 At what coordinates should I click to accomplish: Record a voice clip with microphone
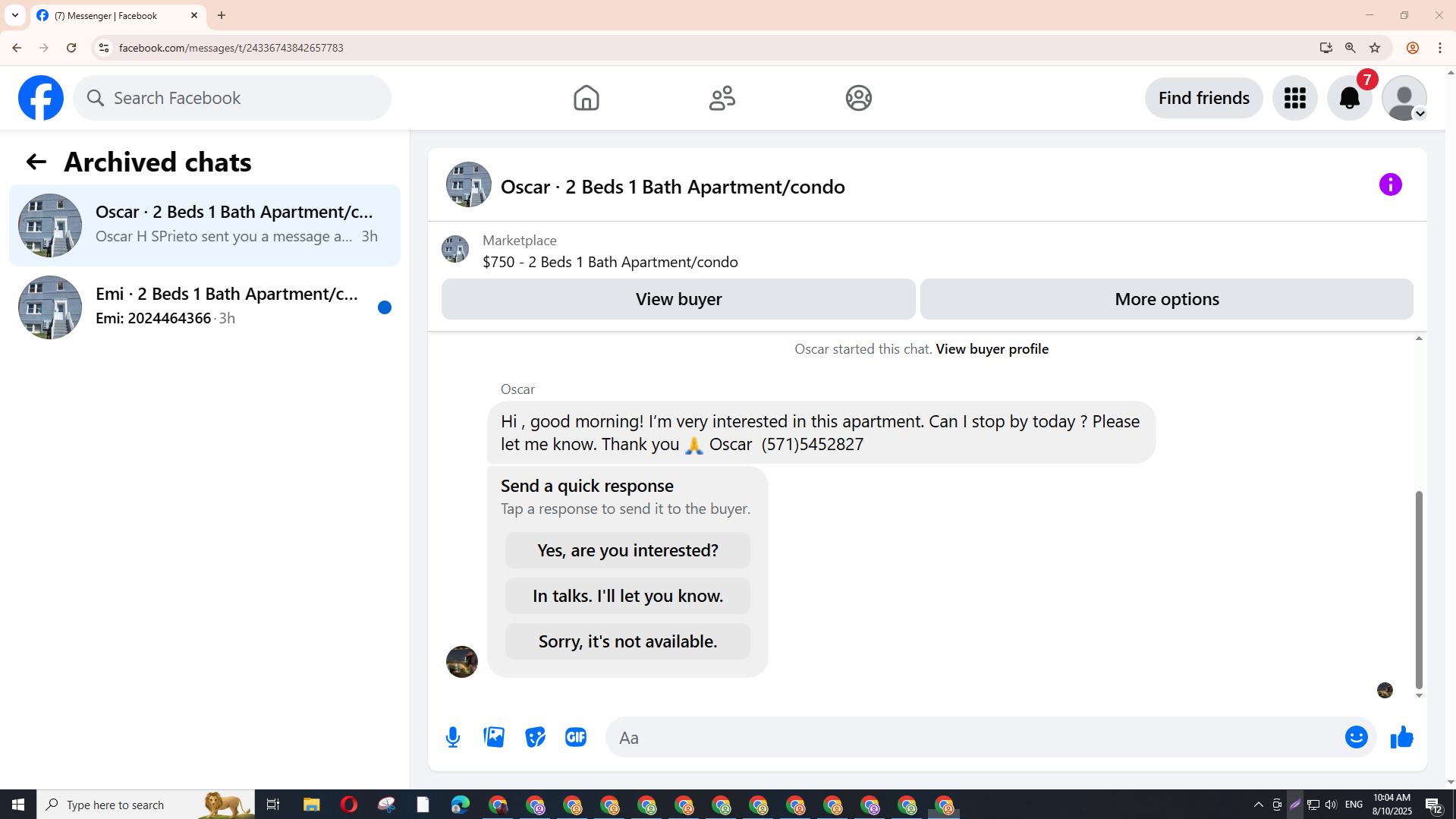[x=453, y=737]
